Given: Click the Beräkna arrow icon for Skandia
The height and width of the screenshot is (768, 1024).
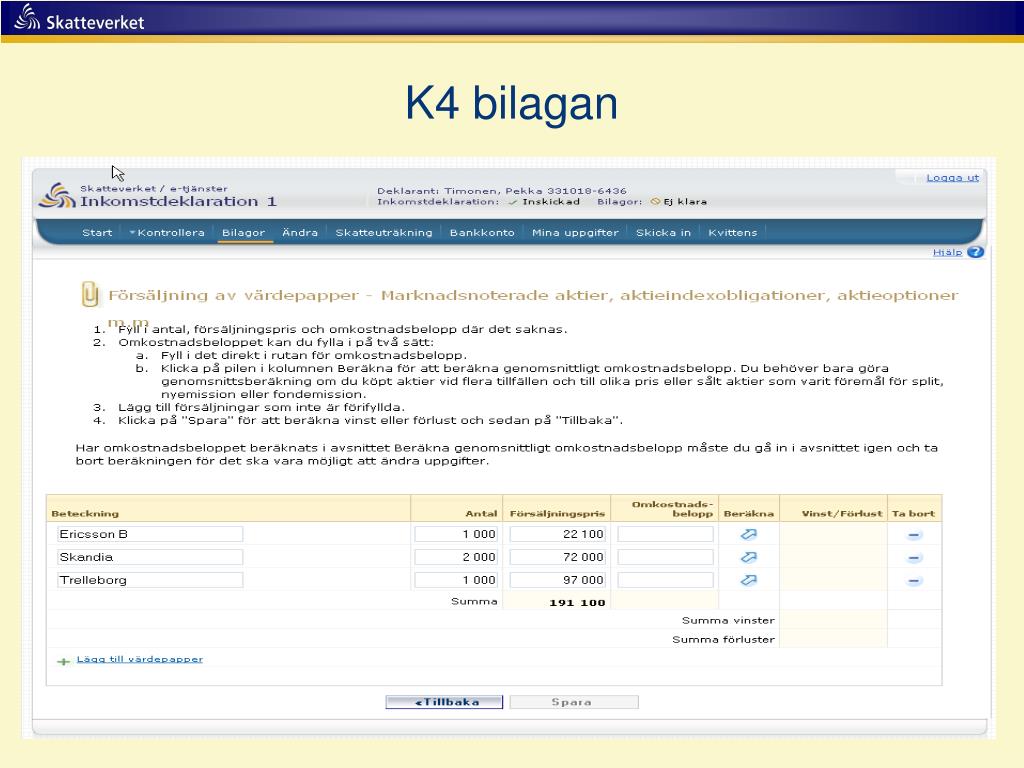Looking at the screenshot, I should pyautogui.click(x=748, y=557).
